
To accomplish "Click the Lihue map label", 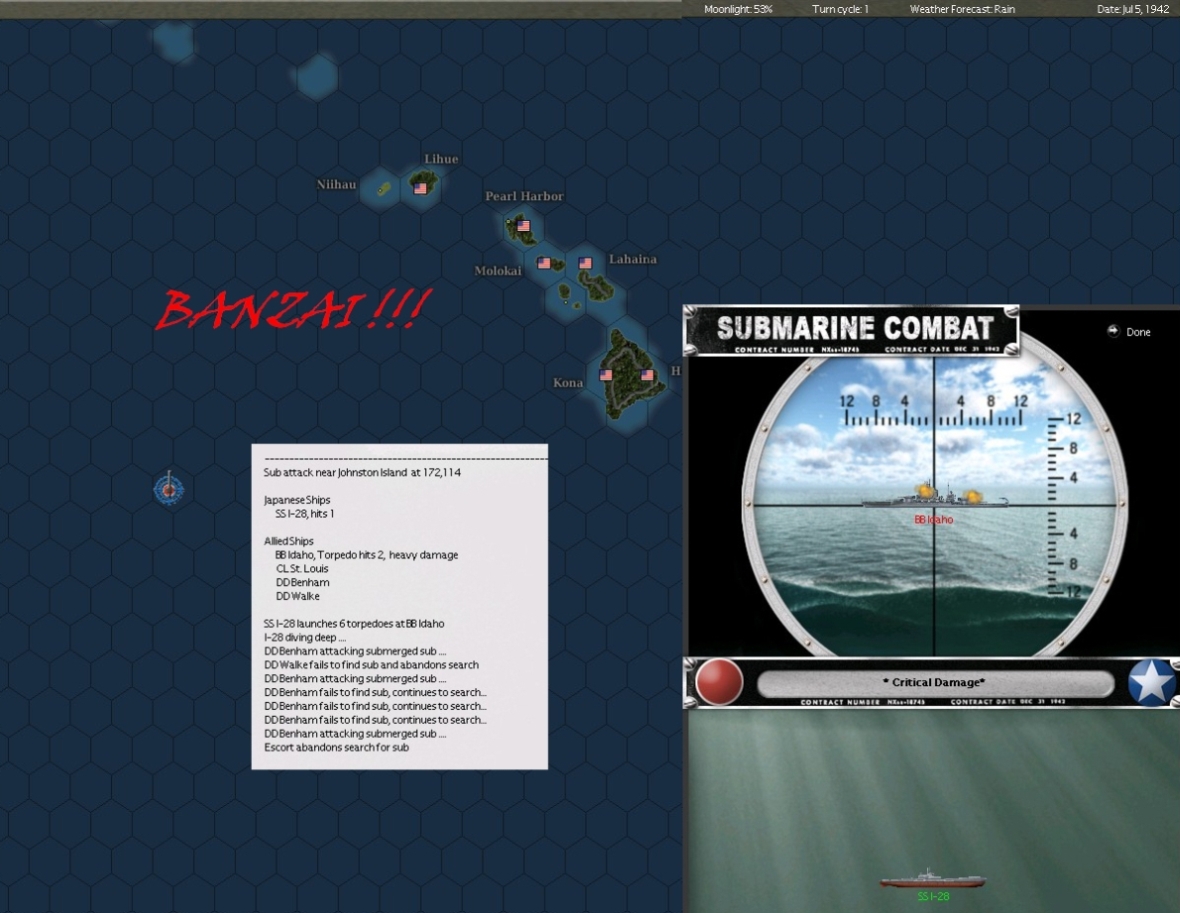I will point(441,159).
